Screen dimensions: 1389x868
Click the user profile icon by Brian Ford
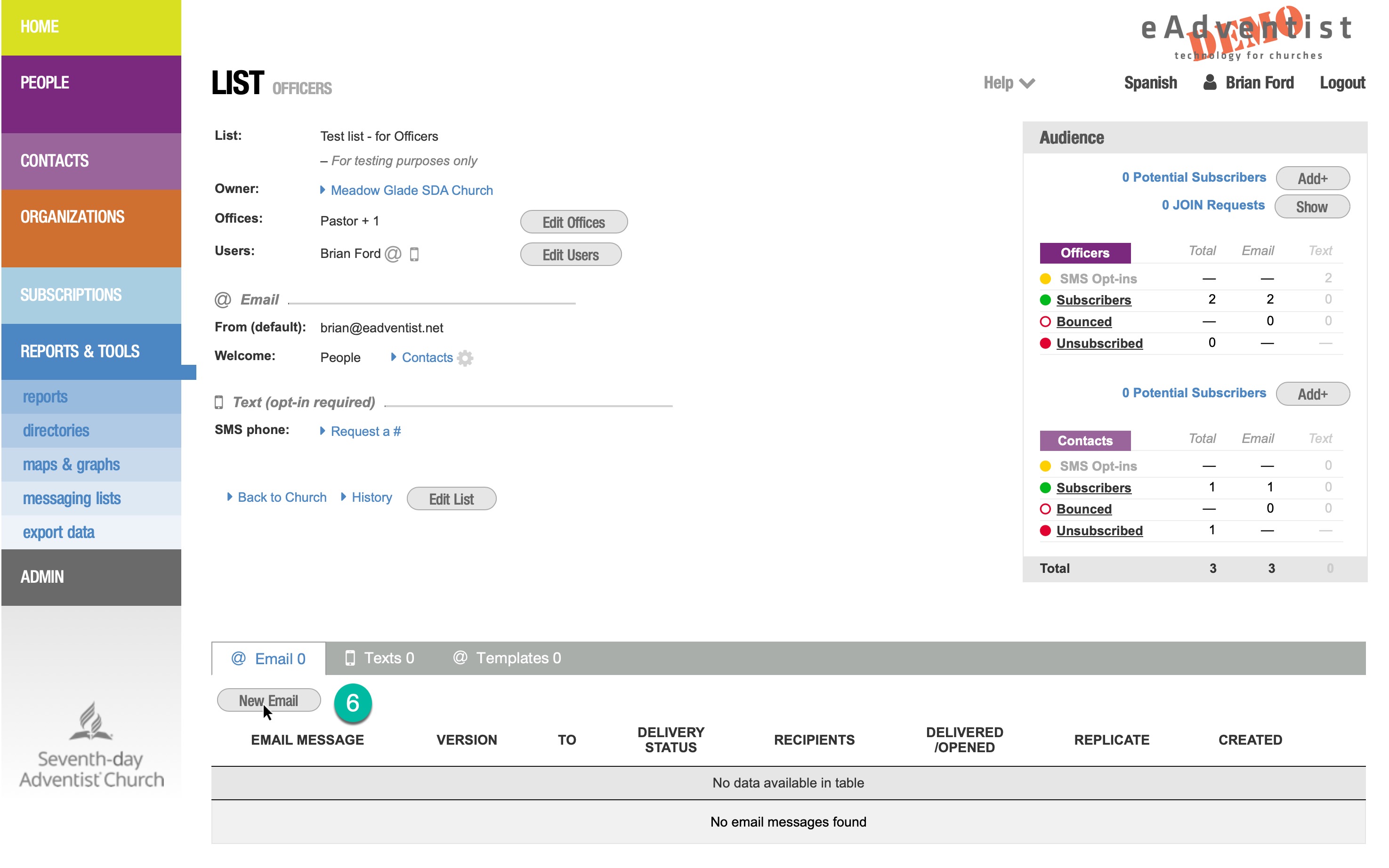1209,83
